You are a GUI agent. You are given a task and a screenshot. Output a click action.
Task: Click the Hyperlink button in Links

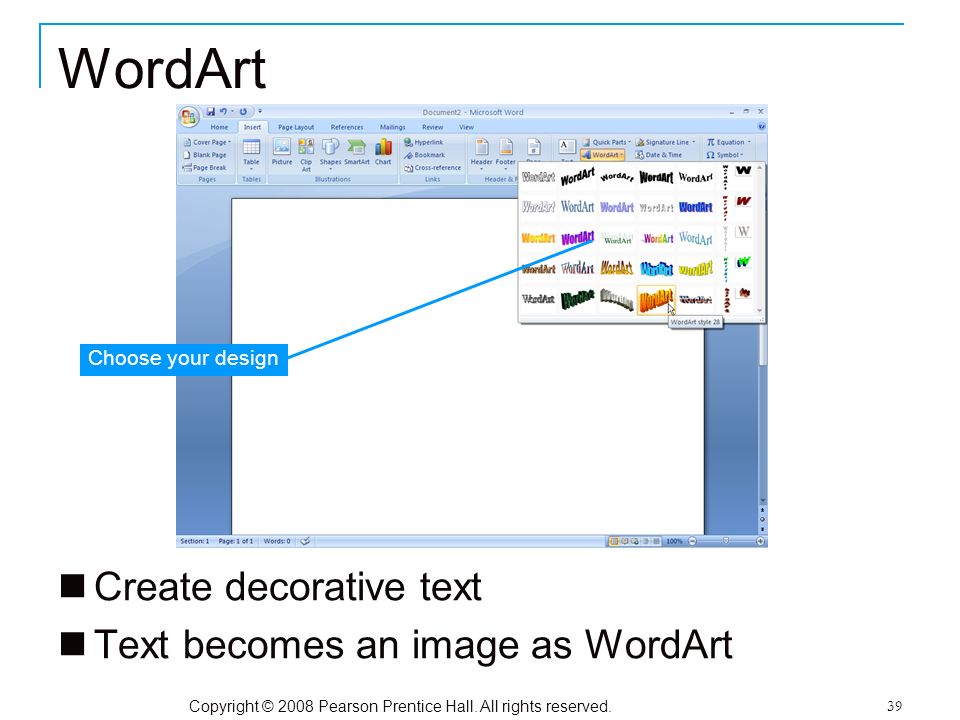(424, 142)
